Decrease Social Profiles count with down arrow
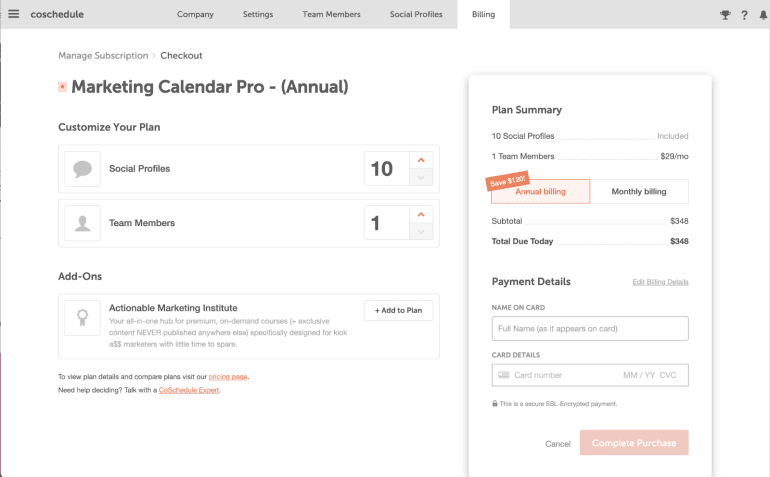The height and width of the screenshot is (477, 770). tap(422, 178)
